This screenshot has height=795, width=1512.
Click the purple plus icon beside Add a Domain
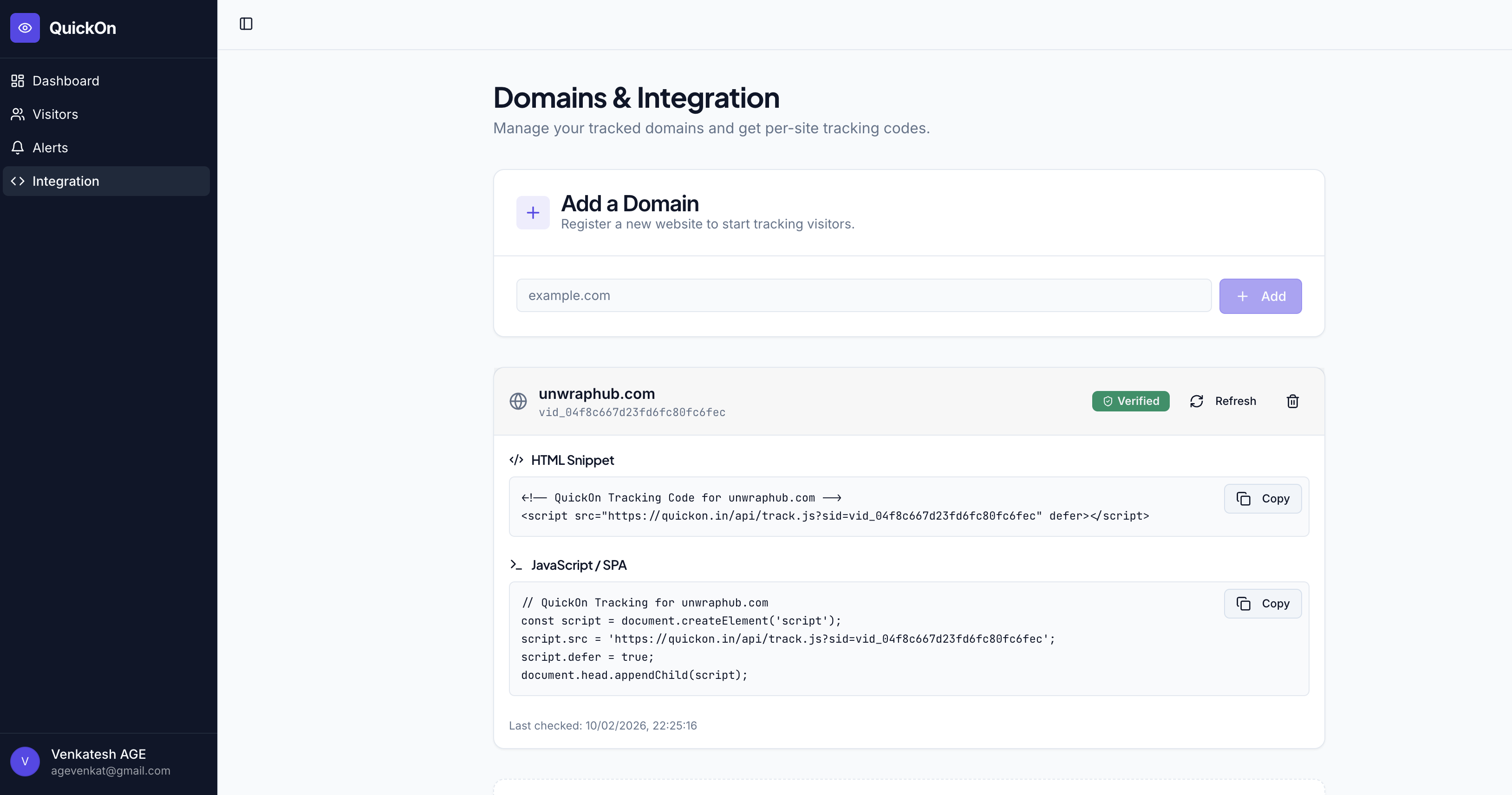532,213
